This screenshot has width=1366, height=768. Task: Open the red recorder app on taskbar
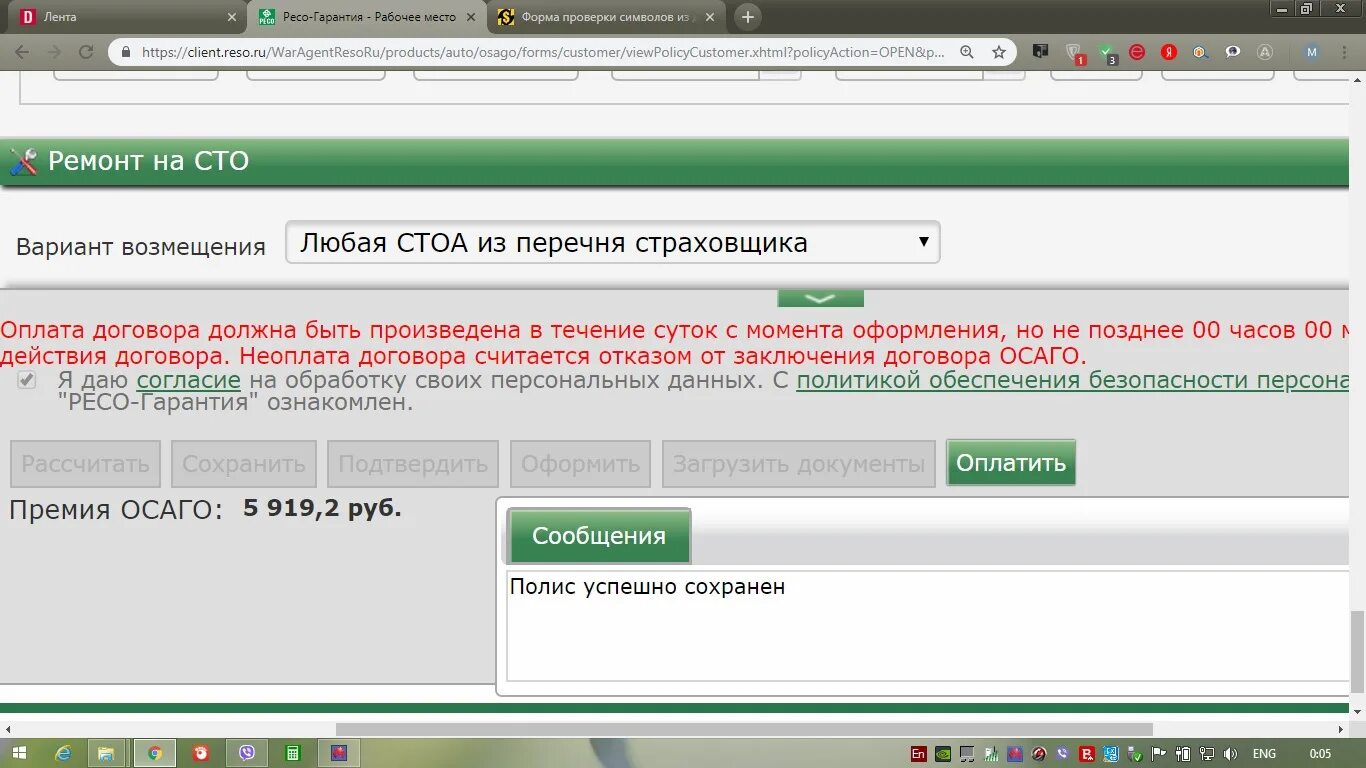pyautogui.click(x=201, y=753)
